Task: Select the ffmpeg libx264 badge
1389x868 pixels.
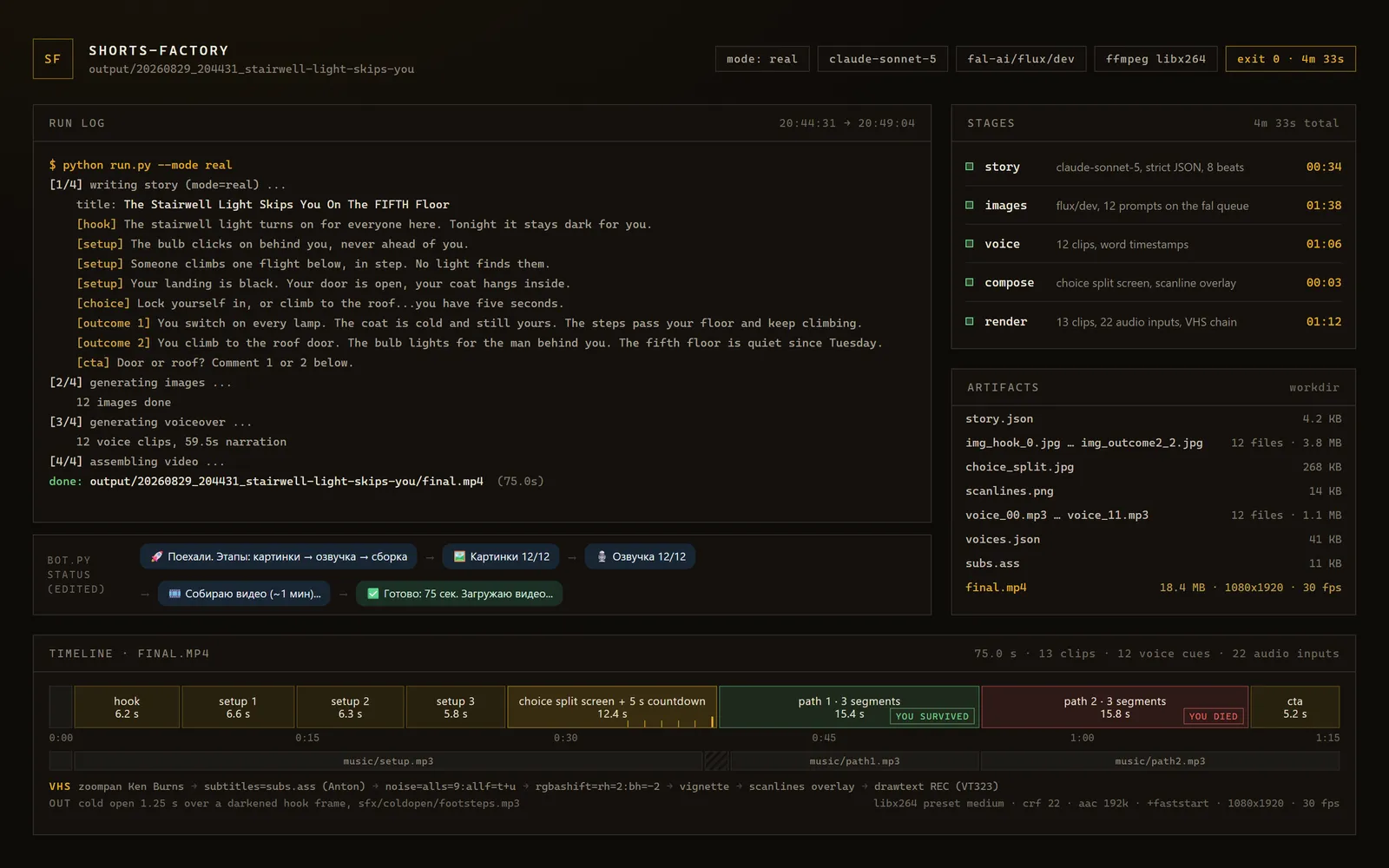Action: tap(1155, 59)
